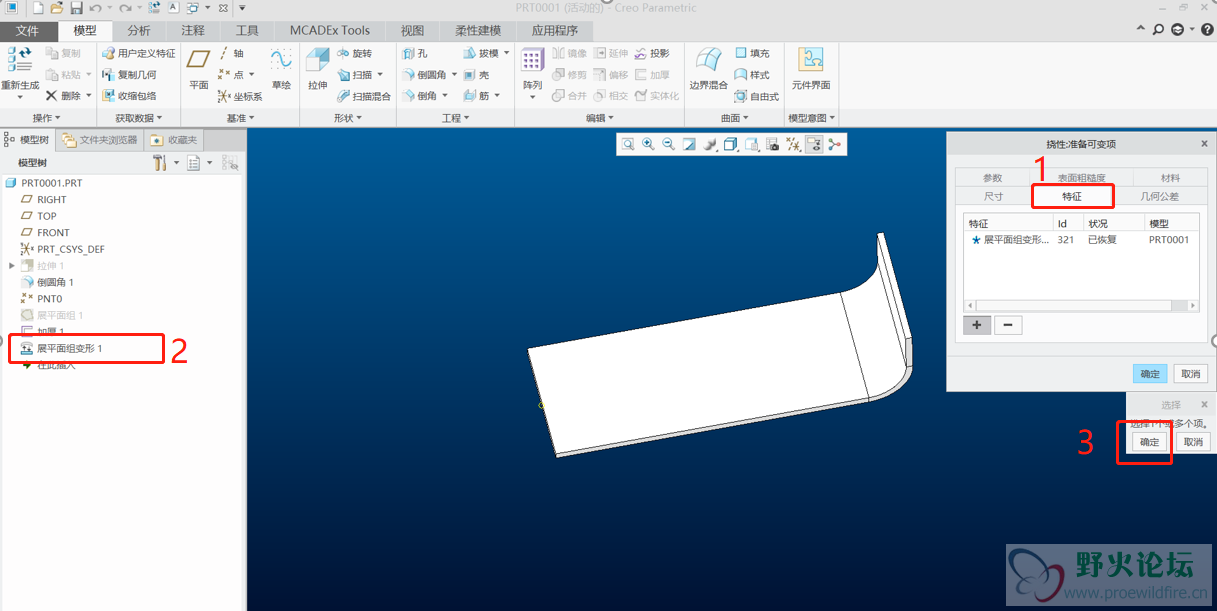Switch to the 柔性建模 ribbon tab
The width and height of the screenshot is (1217, 611).
coord(478,31)
